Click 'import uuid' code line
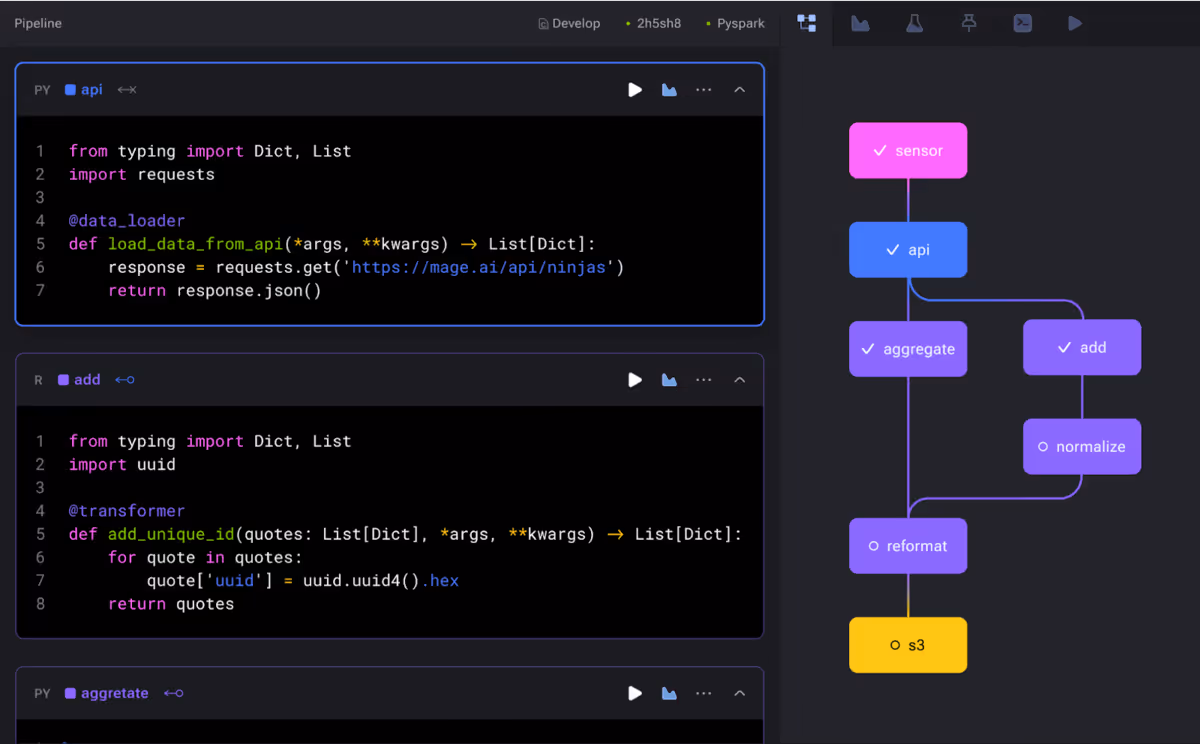 (122, 464)
